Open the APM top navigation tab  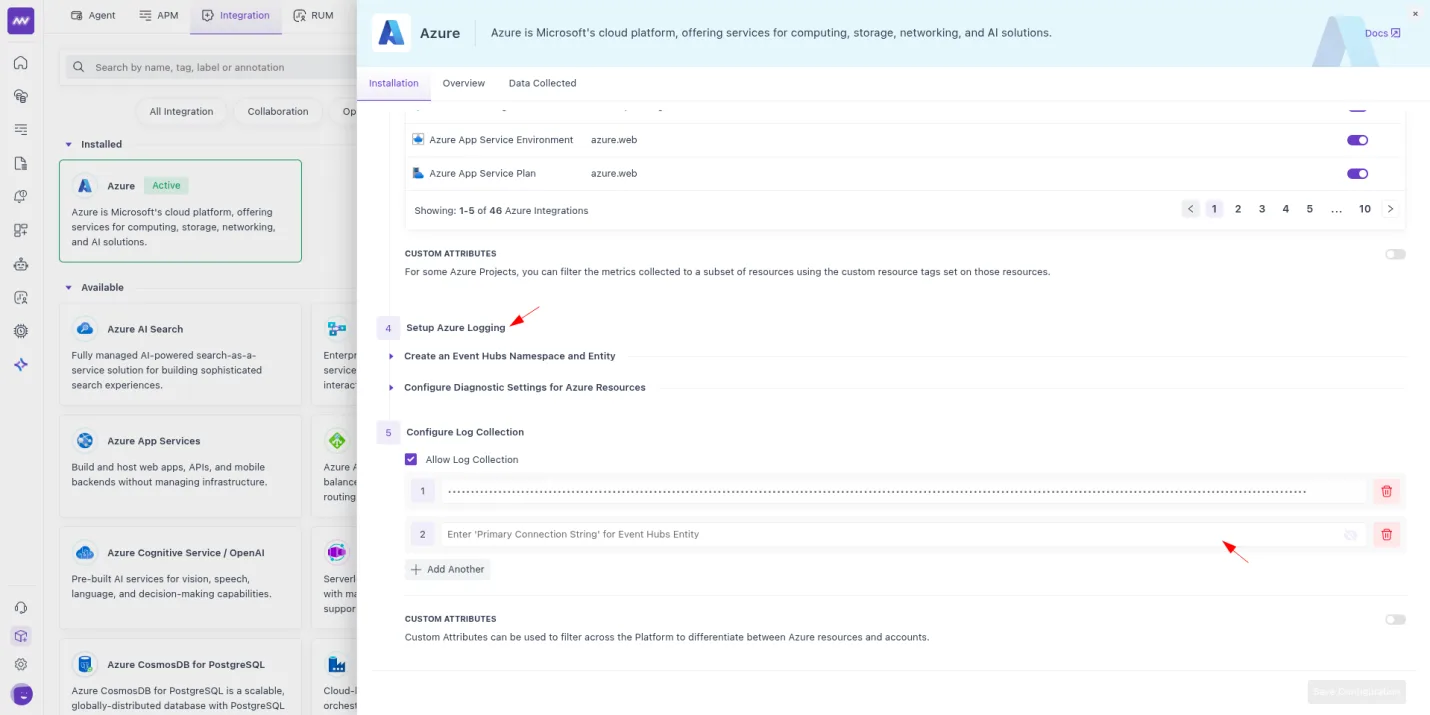coord(158,15)
